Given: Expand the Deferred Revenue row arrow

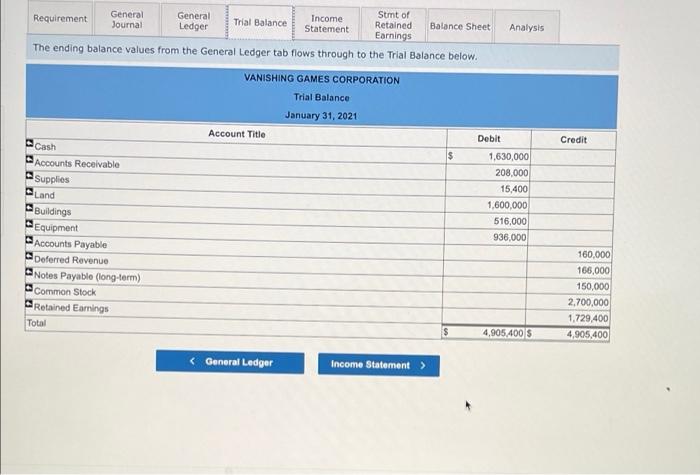Looking at the screenshot, I should click(x=29, y=256).
